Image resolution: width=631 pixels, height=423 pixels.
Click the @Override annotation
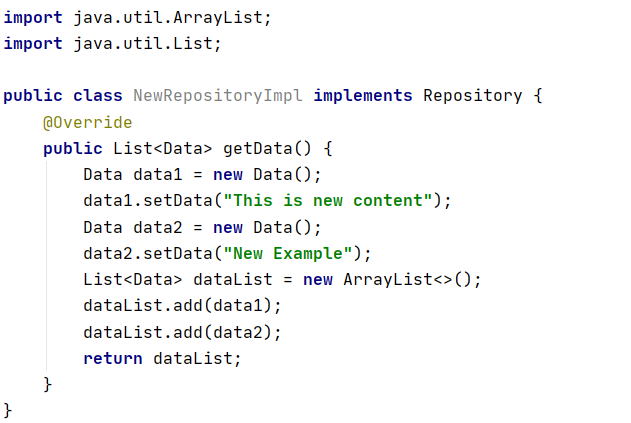click(x=87, y=122)
